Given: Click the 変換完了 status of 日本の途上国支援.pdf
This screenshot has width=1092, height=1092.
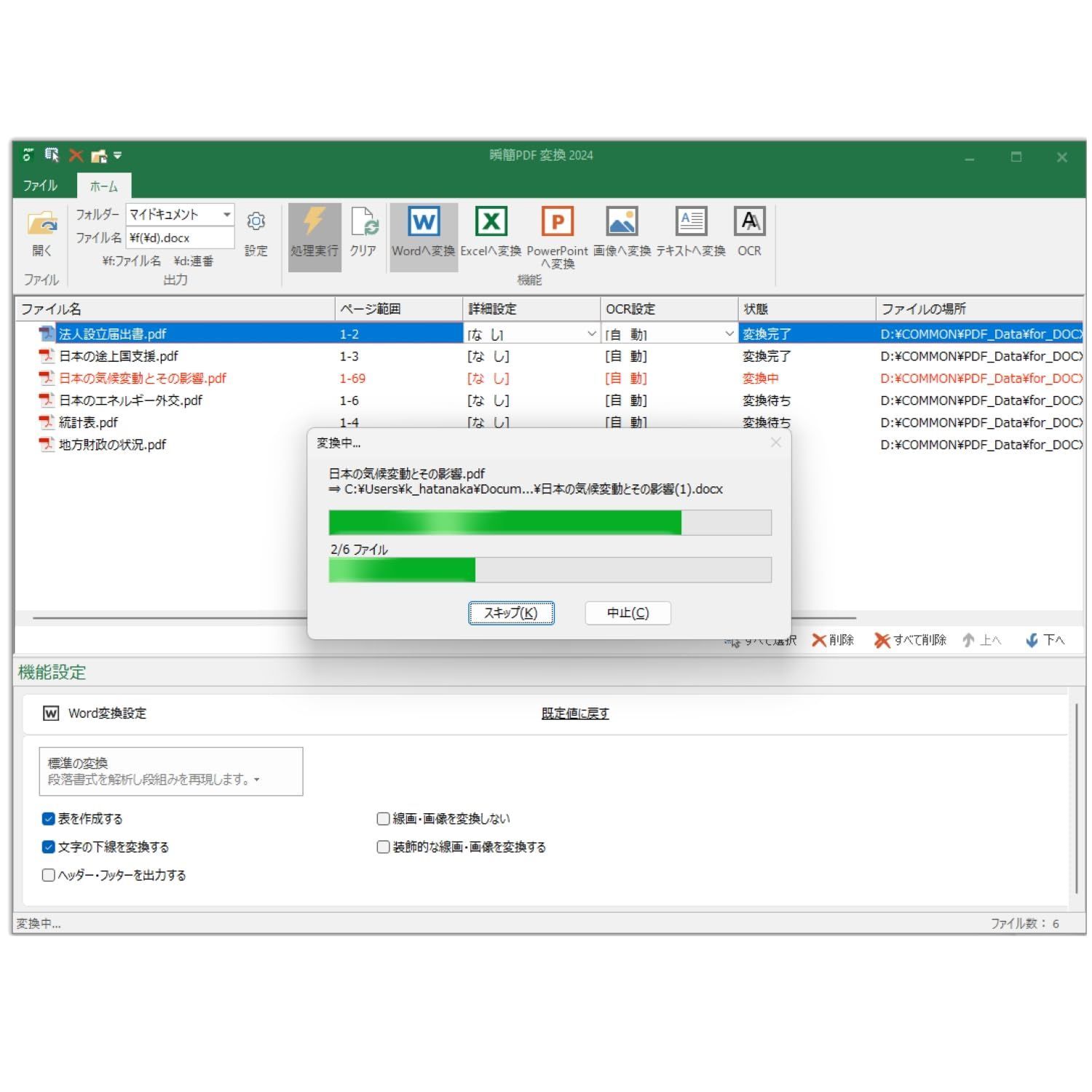Looking at the screenshot, I should 767,356.
